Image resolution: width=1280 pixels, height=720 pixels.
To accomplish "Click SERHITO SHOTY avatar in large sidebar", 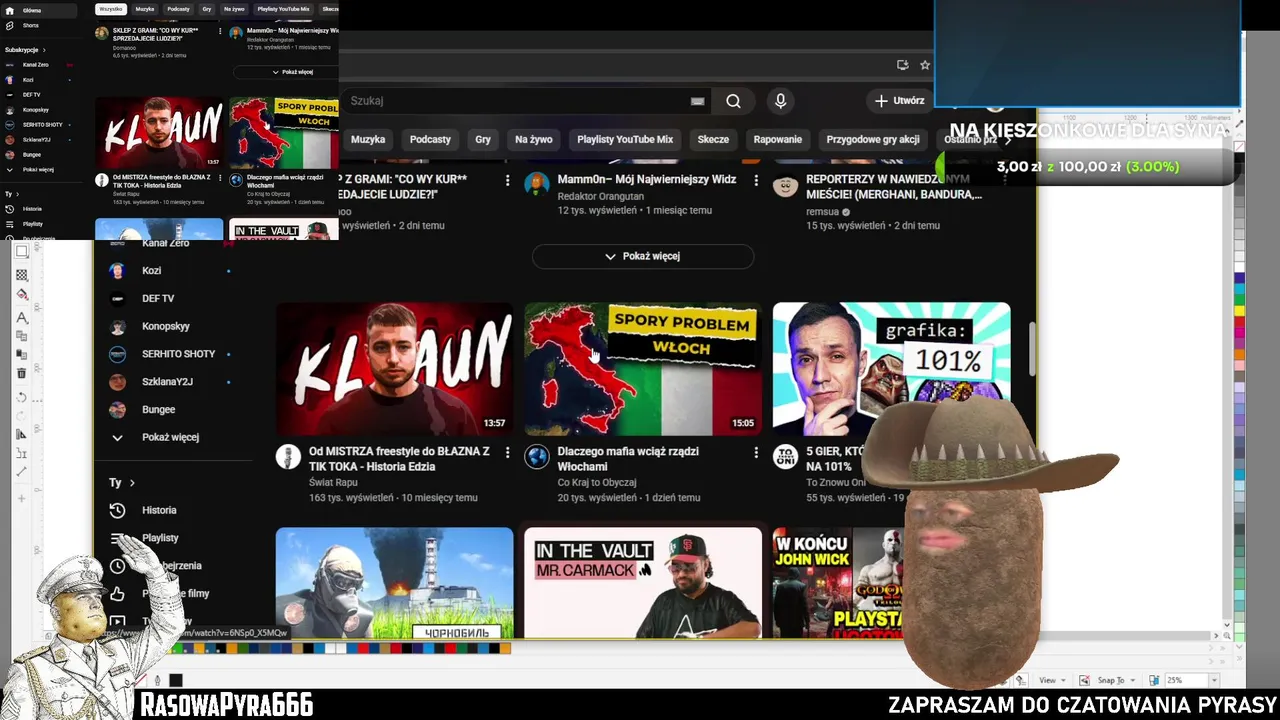I will pyautogui.click(x=117, y=354).
